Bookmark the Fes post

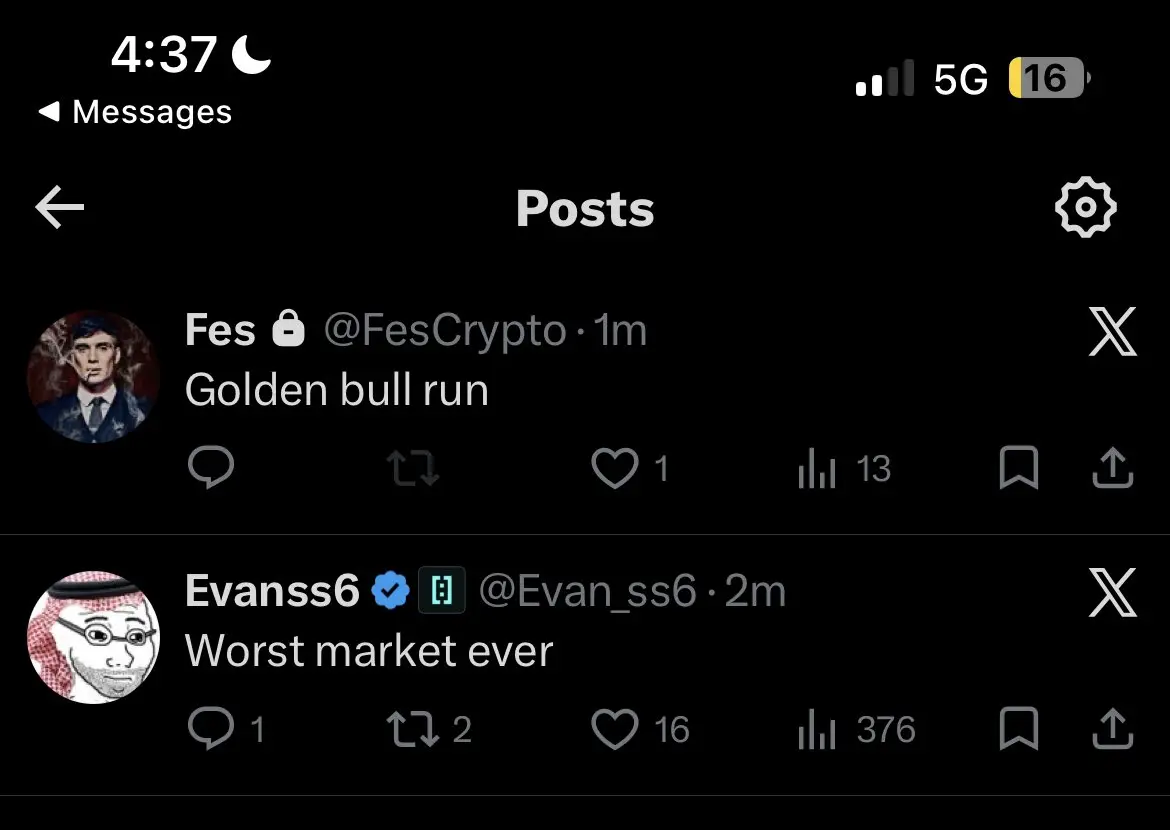(1018, 468)
